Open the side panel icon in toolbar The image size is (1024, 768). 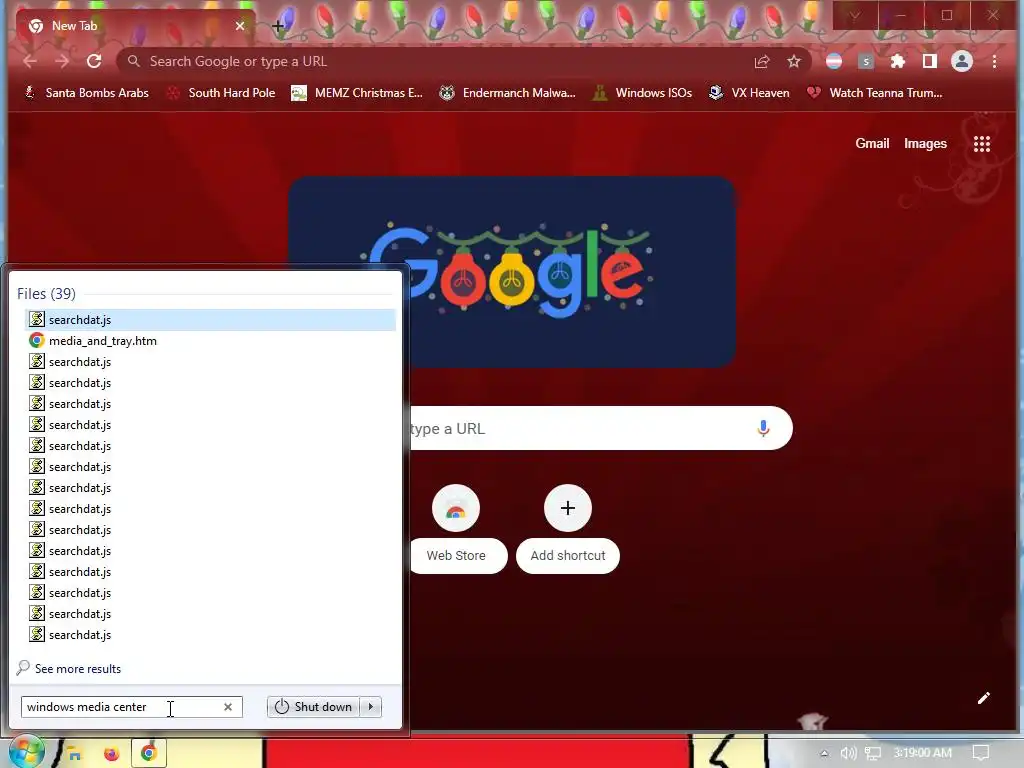point(929,61)
